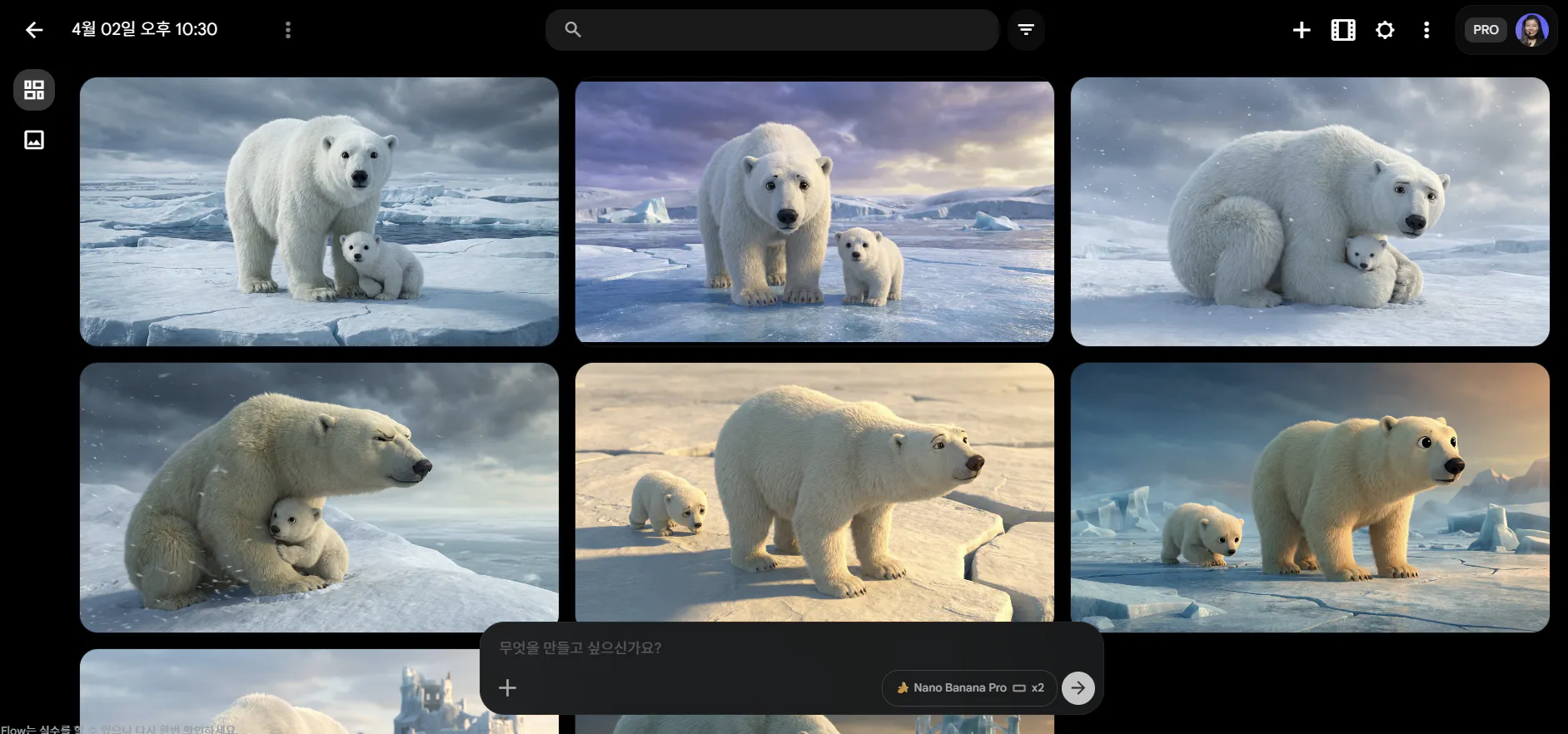This screenshot has height=734, width=1568.
Task: Submit prompt with arrow button
Action: click(1078, 687)
